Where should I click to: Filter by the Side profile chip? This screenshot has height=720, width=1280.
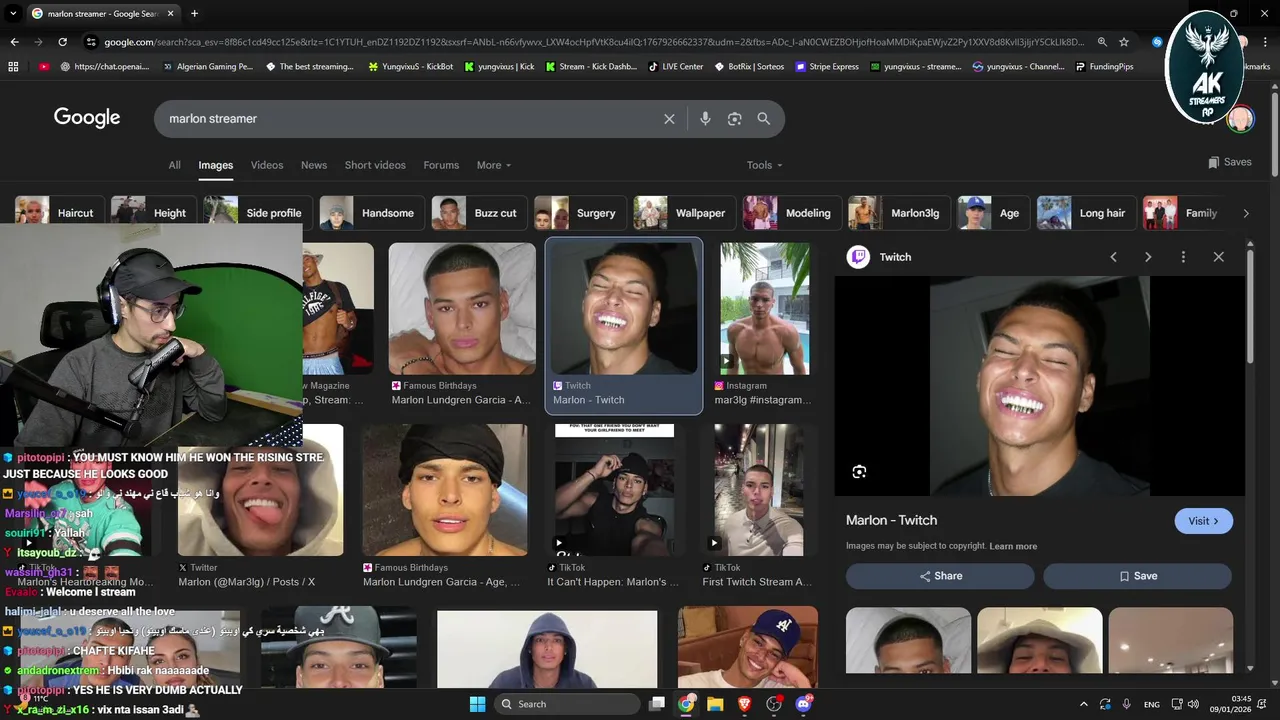[x=256, y=213]
